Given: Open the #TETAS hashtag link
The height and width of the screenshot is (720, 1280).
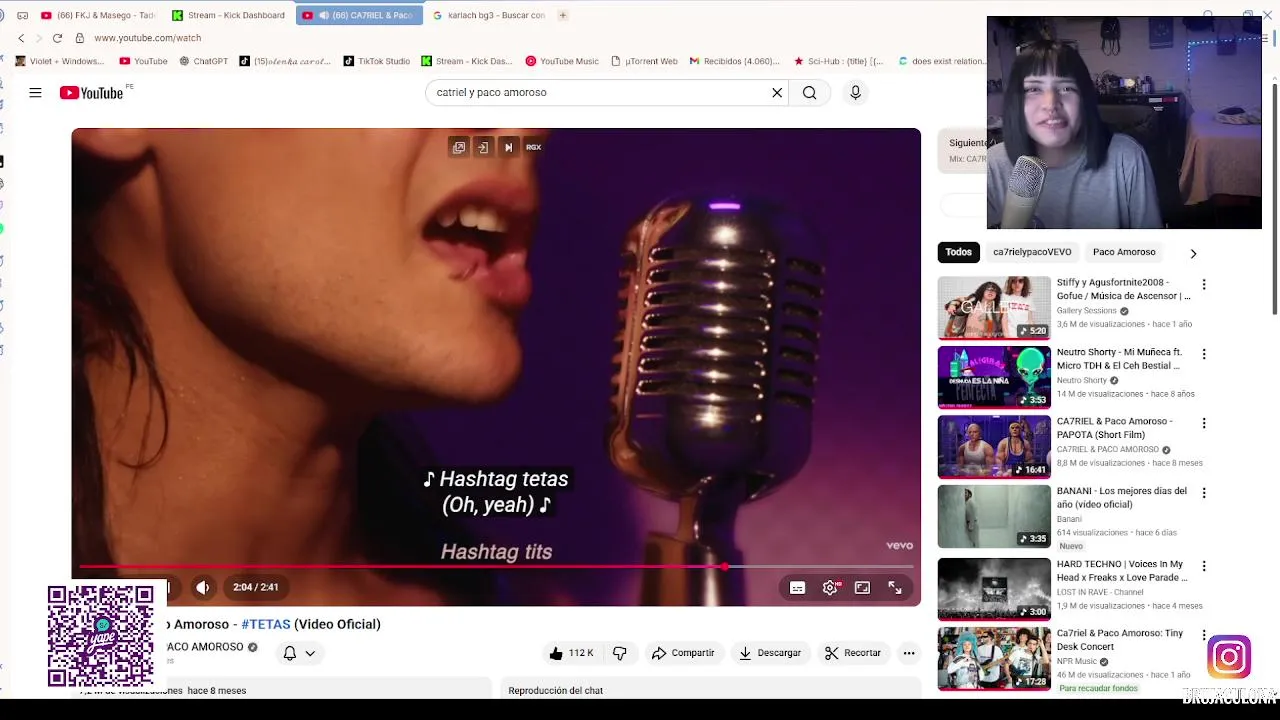Looking at the screenshot, I should click(x=266, y=624).
